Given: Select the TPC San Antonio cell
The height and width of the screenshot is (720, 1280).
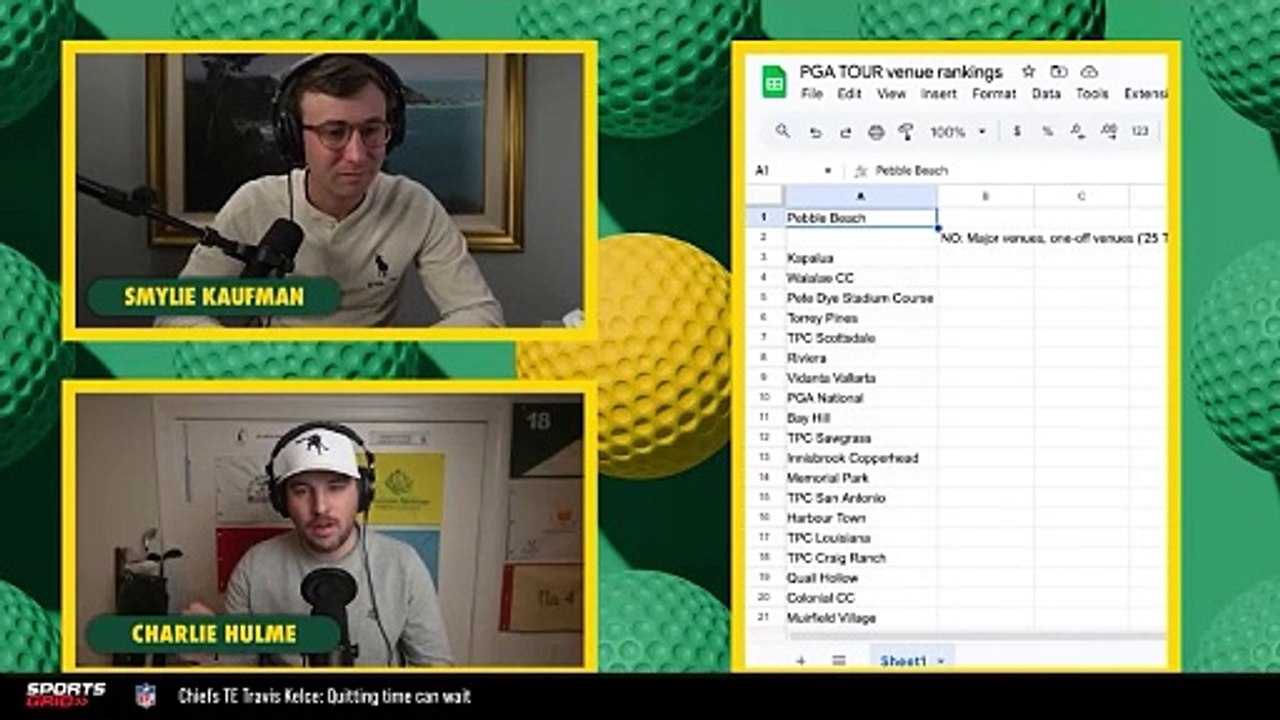Looking at the screenshot, I should pos(861,498).
